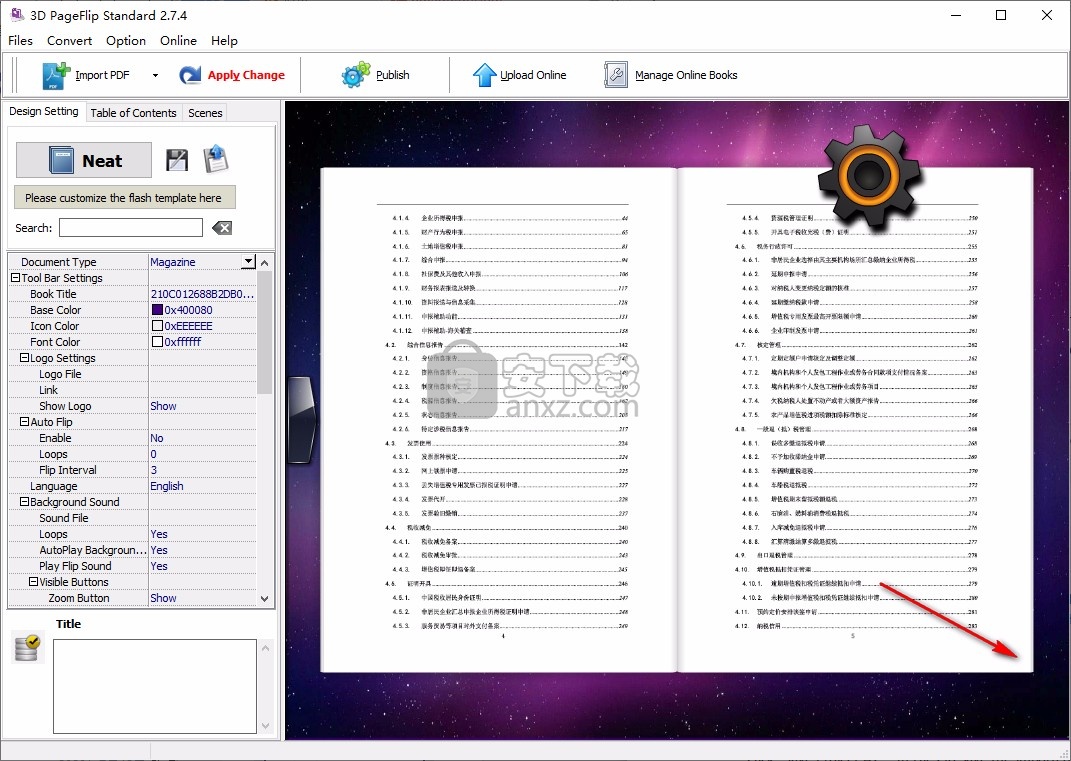Image resolution: width=1071 pixels, height=761 pixels.
Task: Click the Language value English
Action: click(x=167, y=486)
